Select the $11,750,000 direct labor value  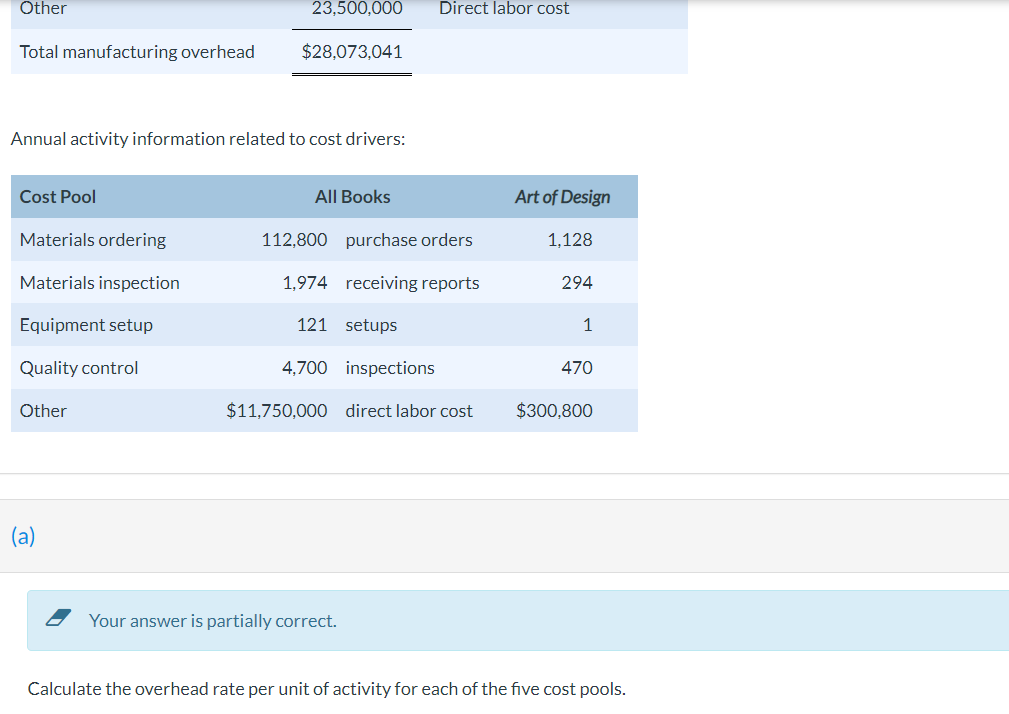277,411
